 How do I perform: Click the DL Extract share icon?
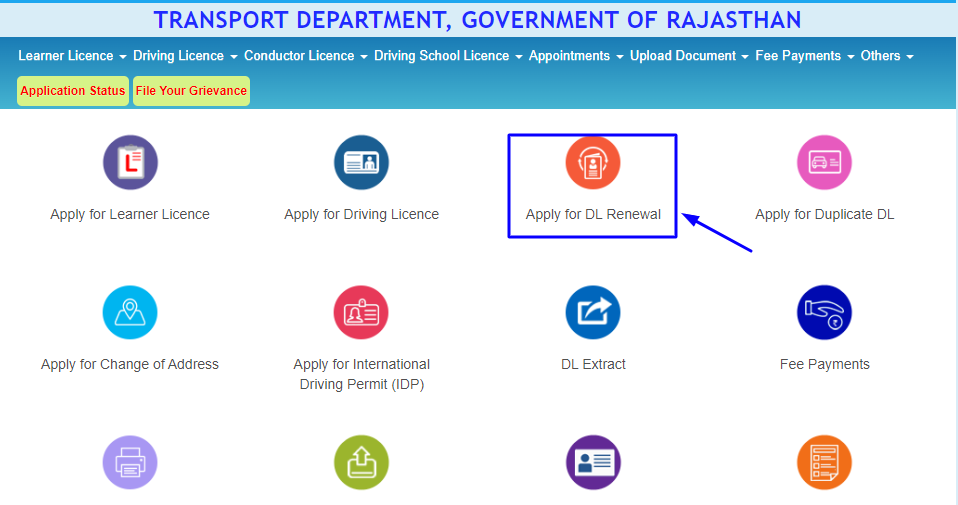point(593,313)
